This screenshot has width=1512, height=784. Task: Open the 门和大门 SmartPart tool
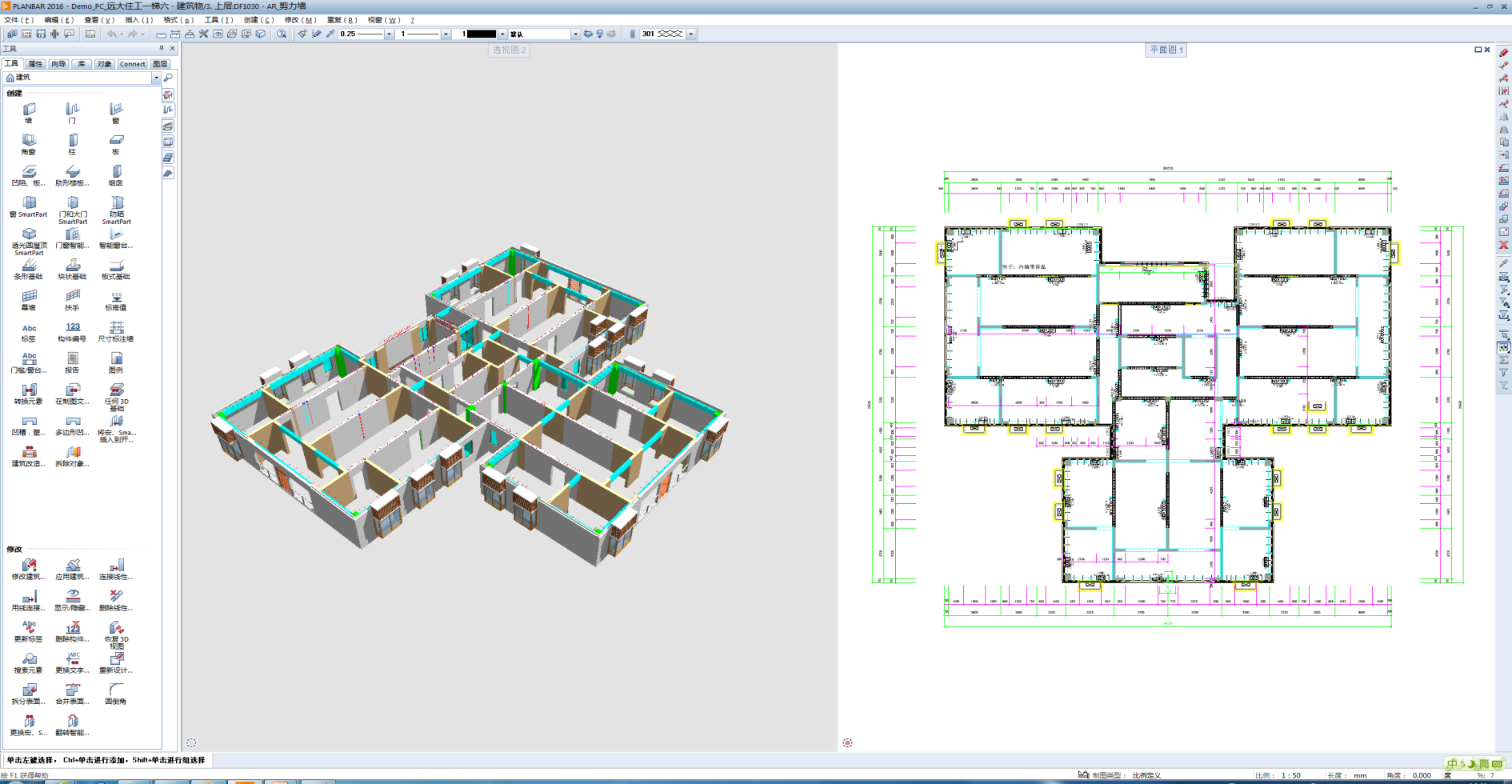click(72, 210)
